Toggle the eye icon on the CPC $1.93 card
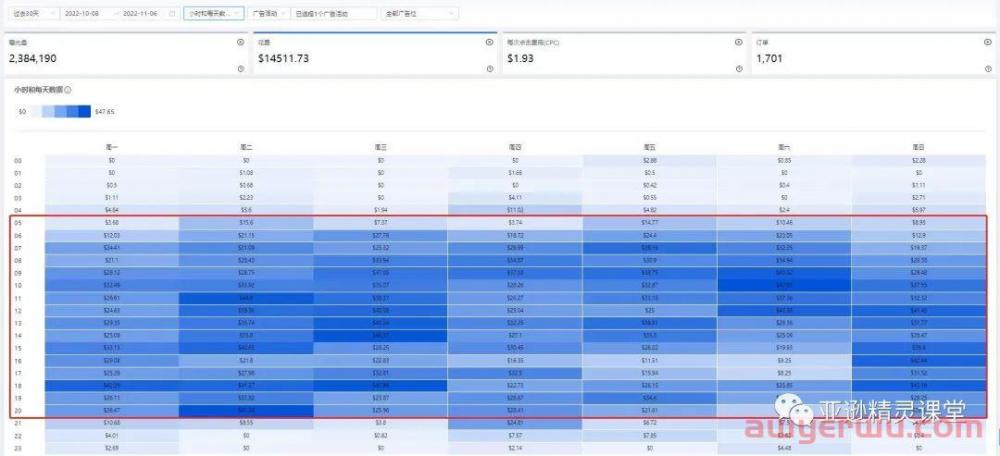The image size is (1000, 456). coord(739,42)
